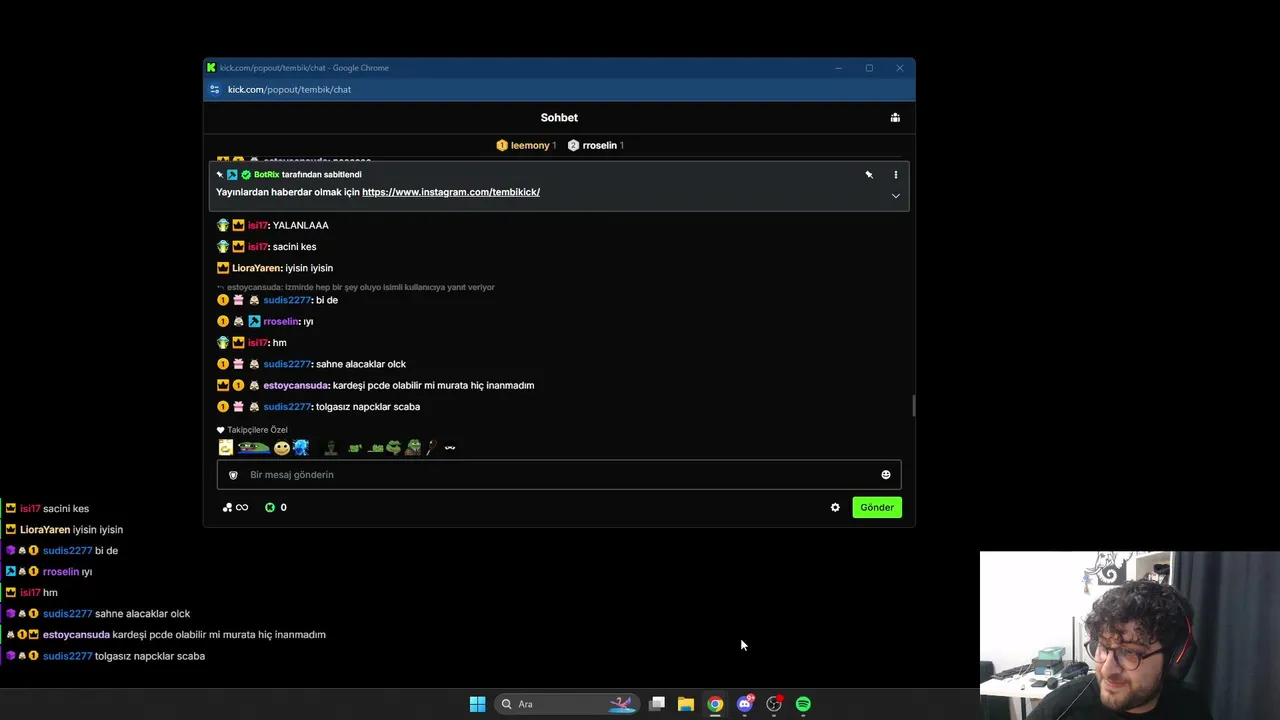Click rroselin's name on the 'ıyı' message
Screen dimensions: 1280x720
(280, 321)
